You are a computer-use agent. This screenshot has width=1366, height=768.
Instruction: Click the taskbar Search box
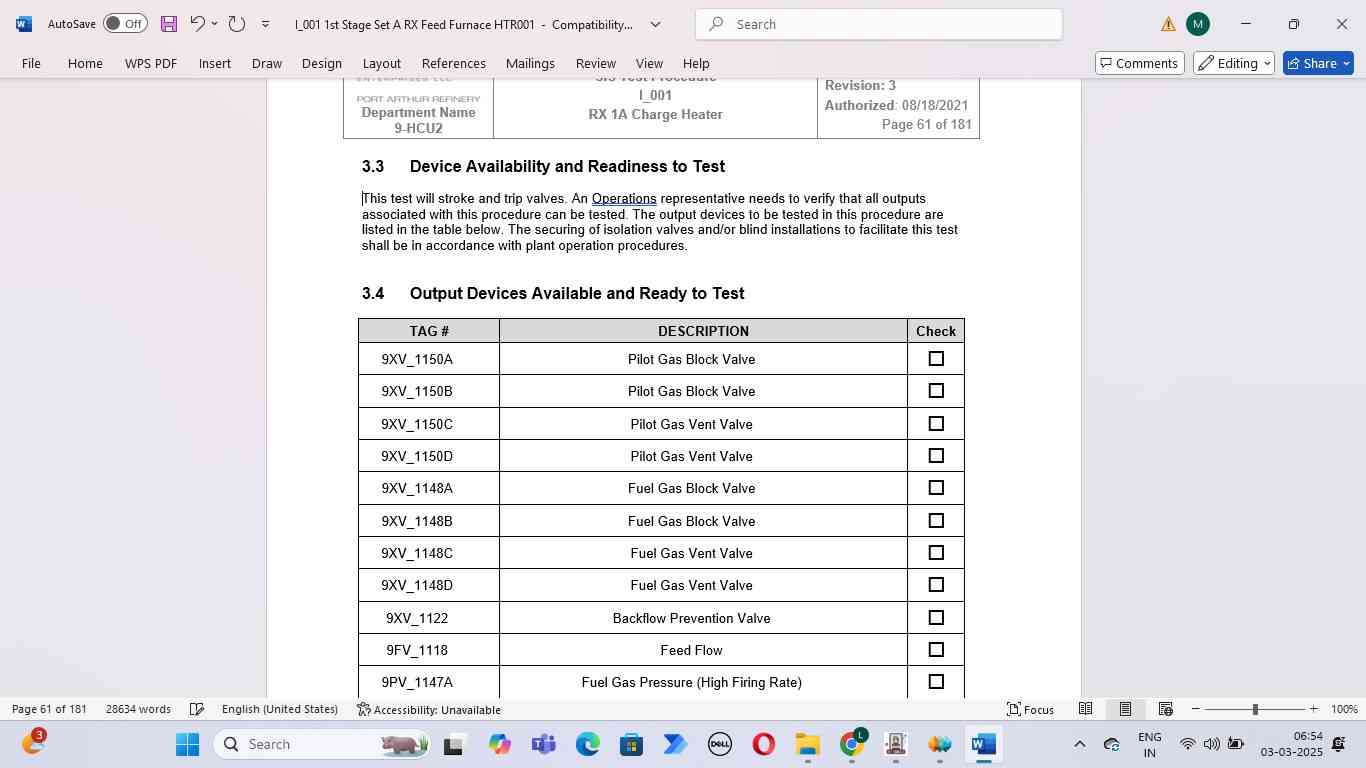point(324,744)
